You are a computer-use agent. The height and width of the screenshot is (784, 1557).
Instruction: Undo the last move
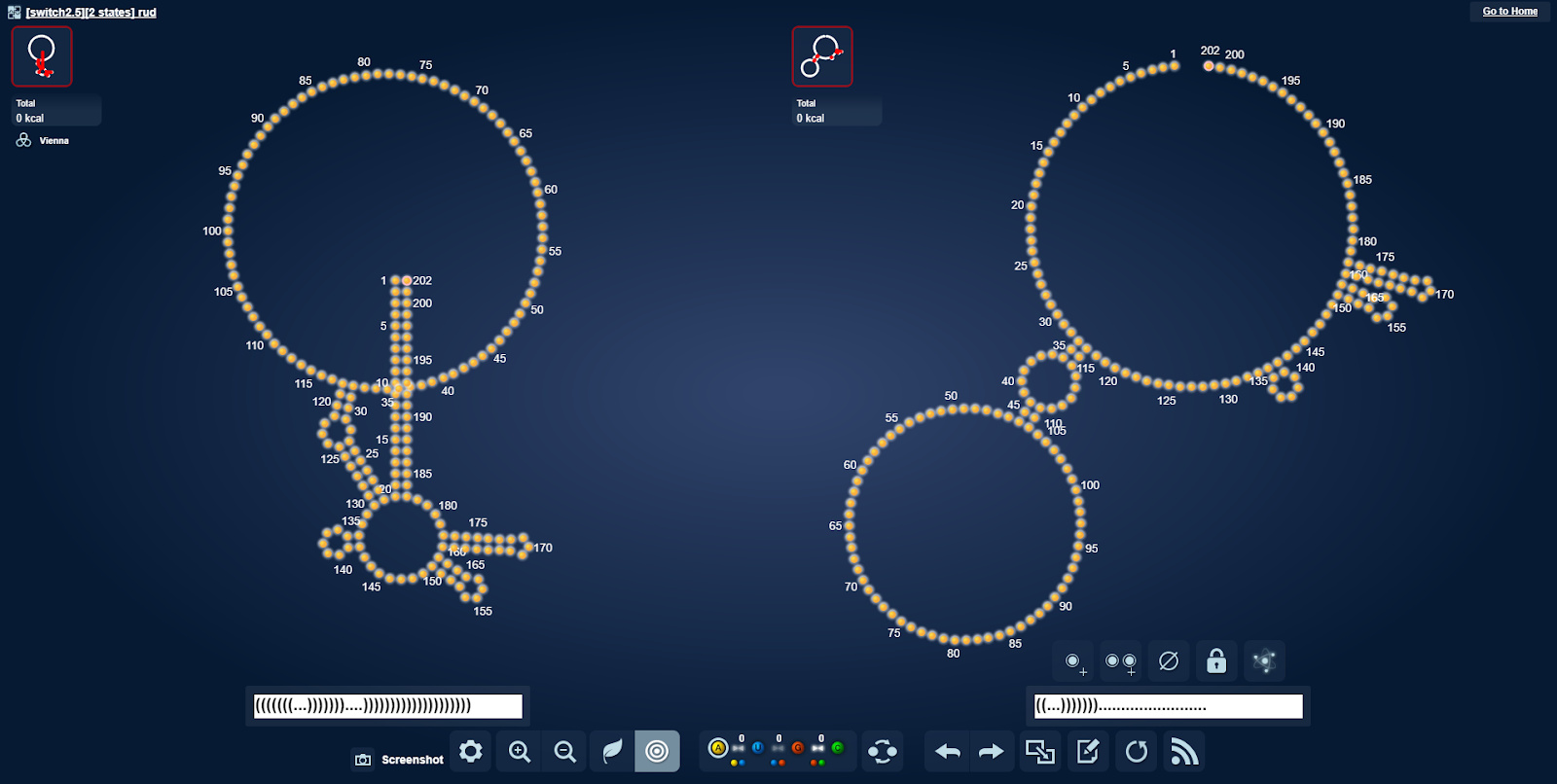947,751
